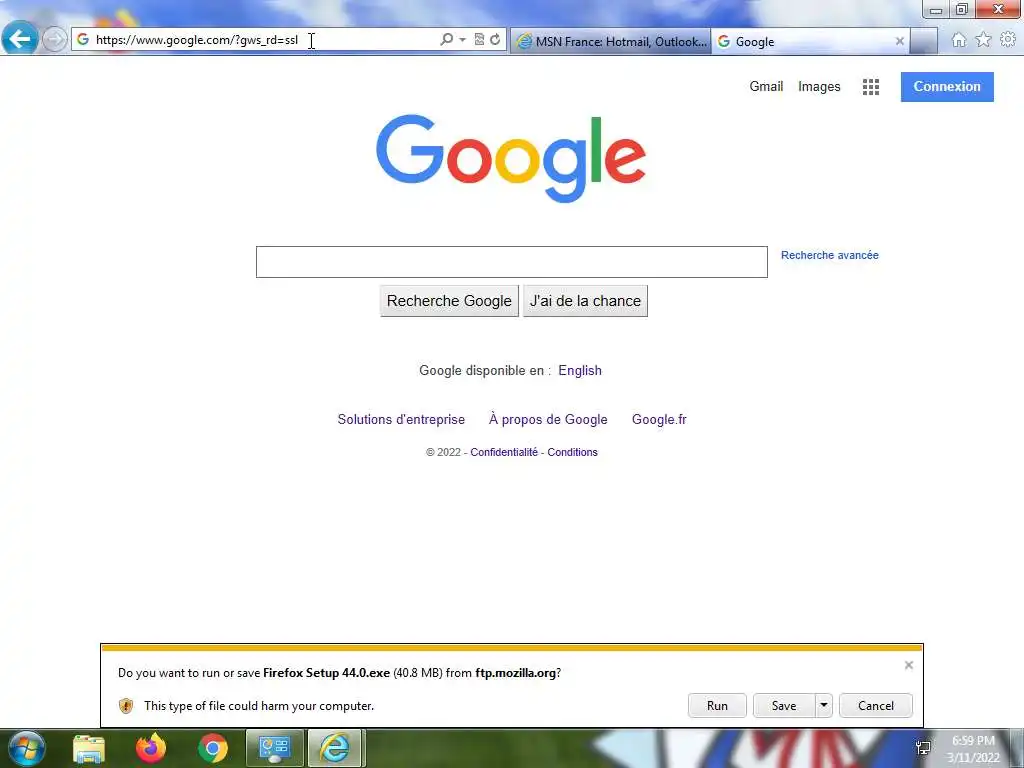Open browser Tools gear icon

point(1008,40)
